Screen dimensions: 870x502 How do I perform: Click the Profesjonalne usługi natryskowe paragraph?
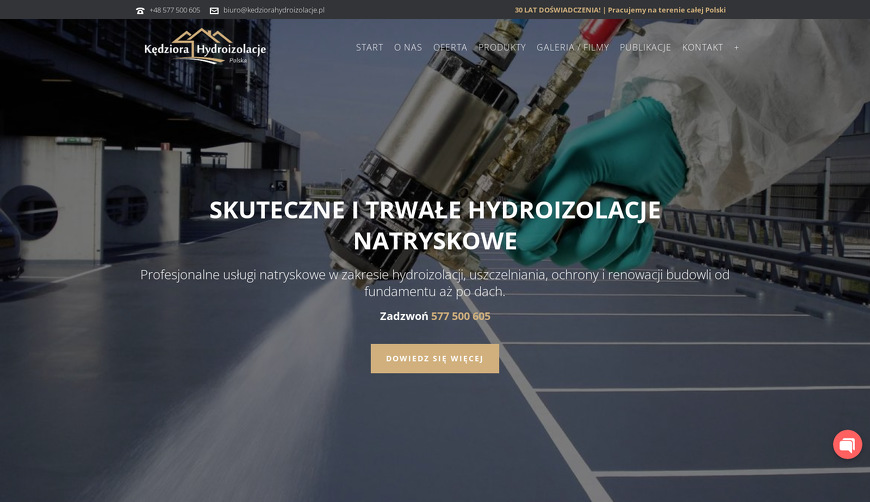(x=435, y=283)
